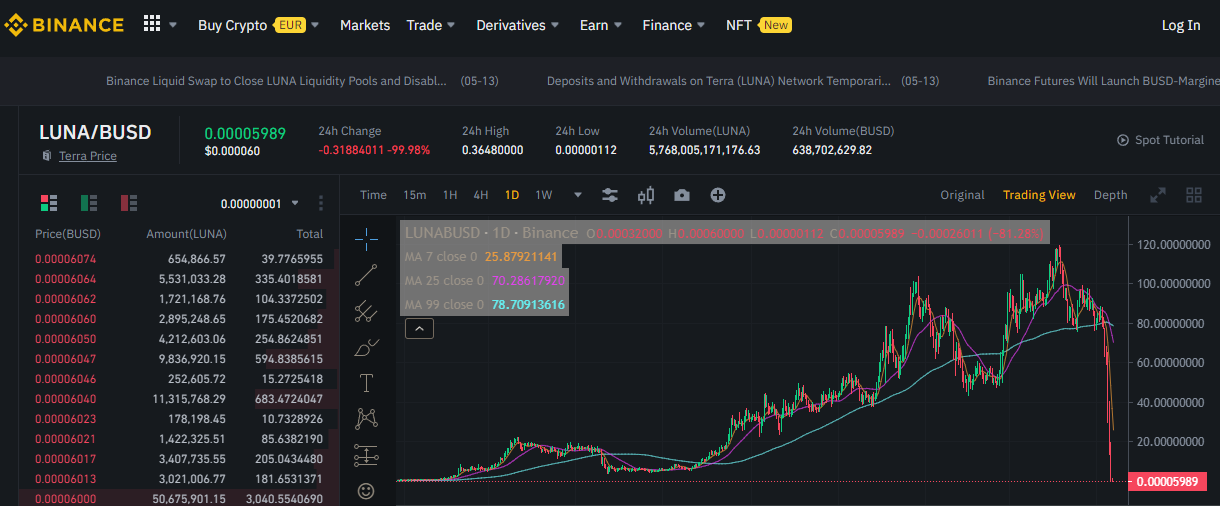Viewport: 1220px width, 506px height.
Task: Show only buy orders in order book
Action: (x=88, y=203)
